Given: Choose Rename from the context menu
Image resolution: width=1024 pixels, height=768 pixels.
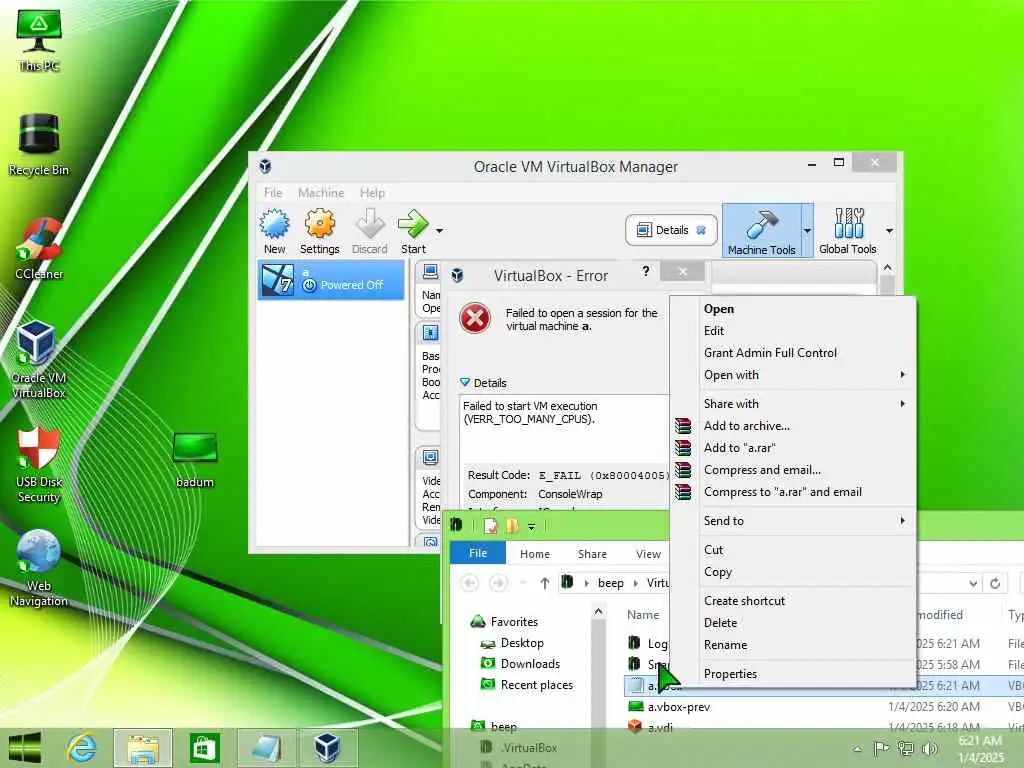Looking at the screenshot, I should 794,645.
